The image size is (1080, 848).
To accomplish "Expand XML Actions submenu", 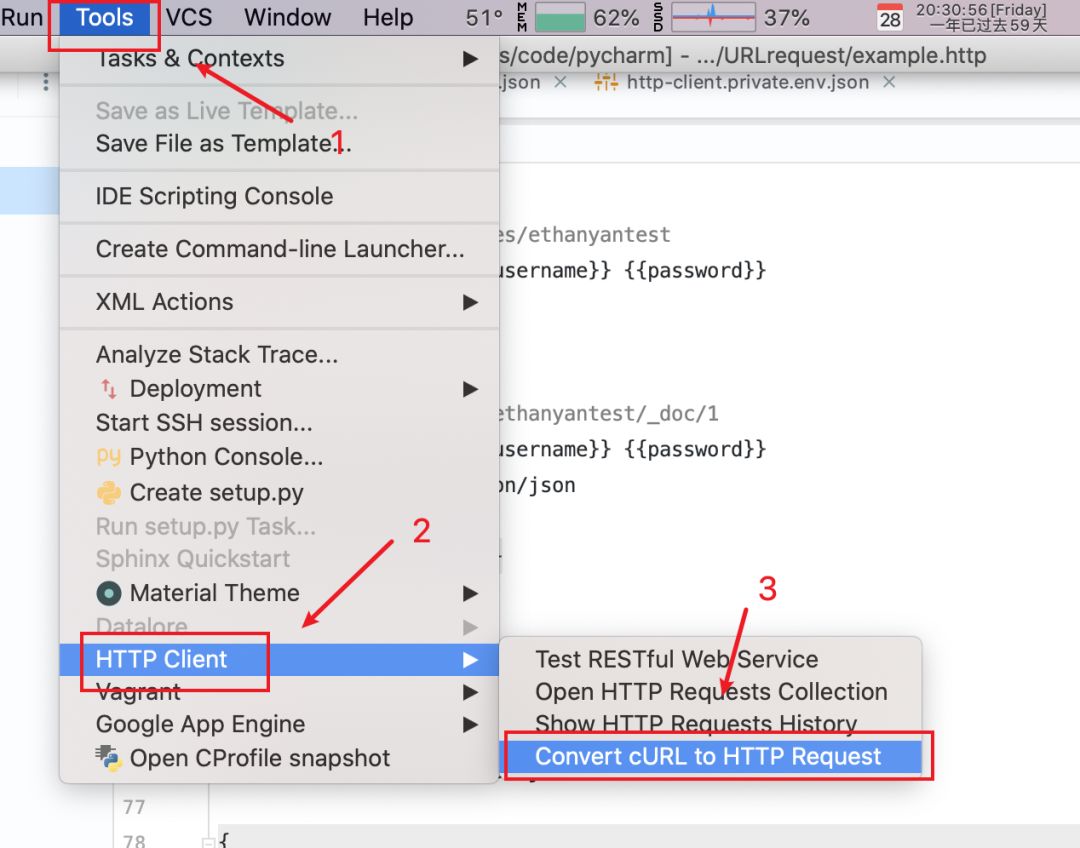I will pos(279,302).
